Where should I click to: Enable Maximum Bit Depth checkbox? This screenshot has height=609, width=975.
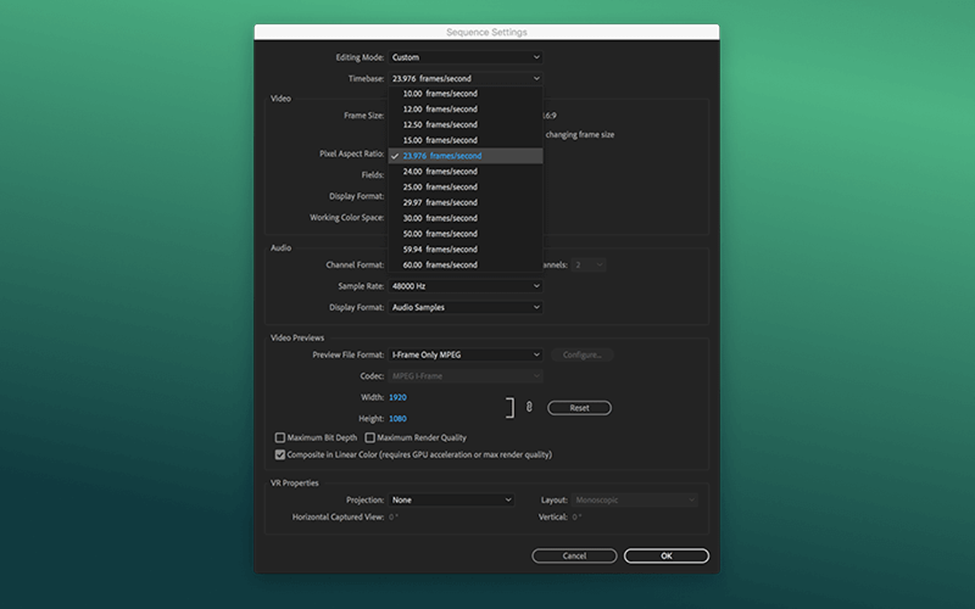[280, 438]
